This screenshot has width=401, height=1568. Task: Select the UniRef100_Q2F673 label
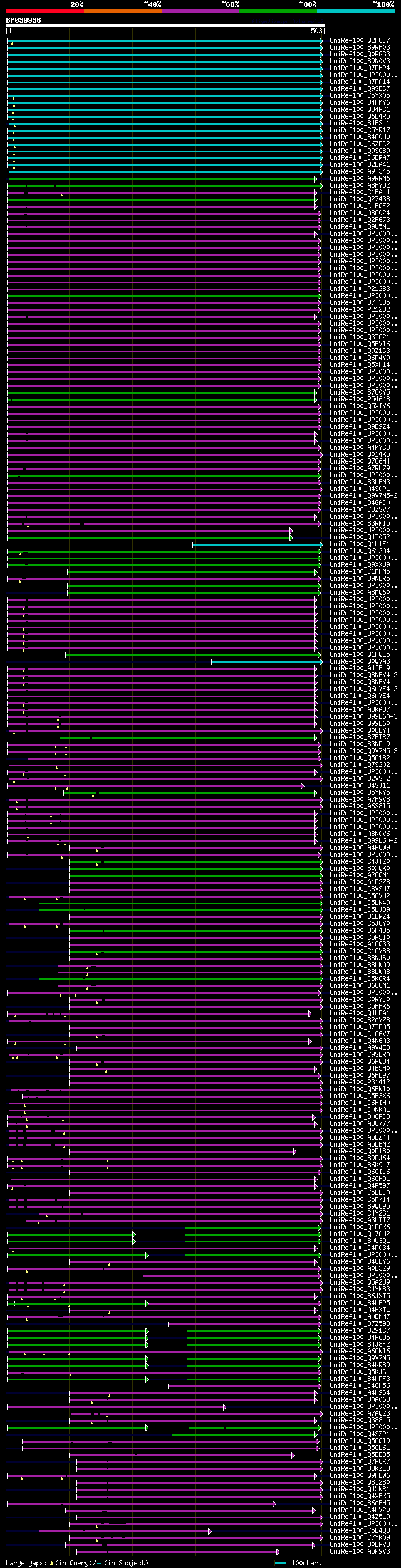[360, 220]
